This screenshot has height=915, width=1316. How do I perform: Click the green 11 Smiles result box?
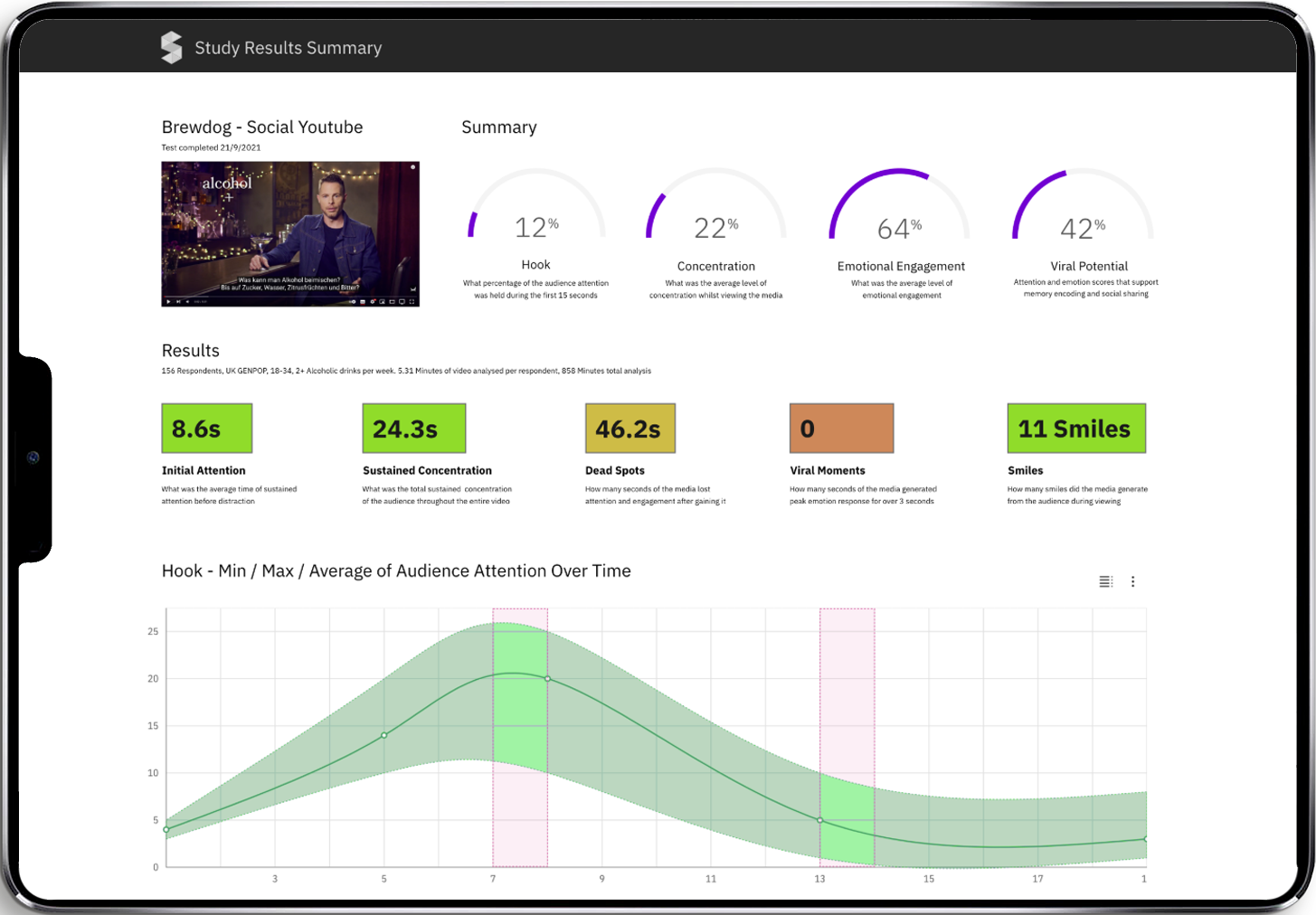(x=1076, y=429)
